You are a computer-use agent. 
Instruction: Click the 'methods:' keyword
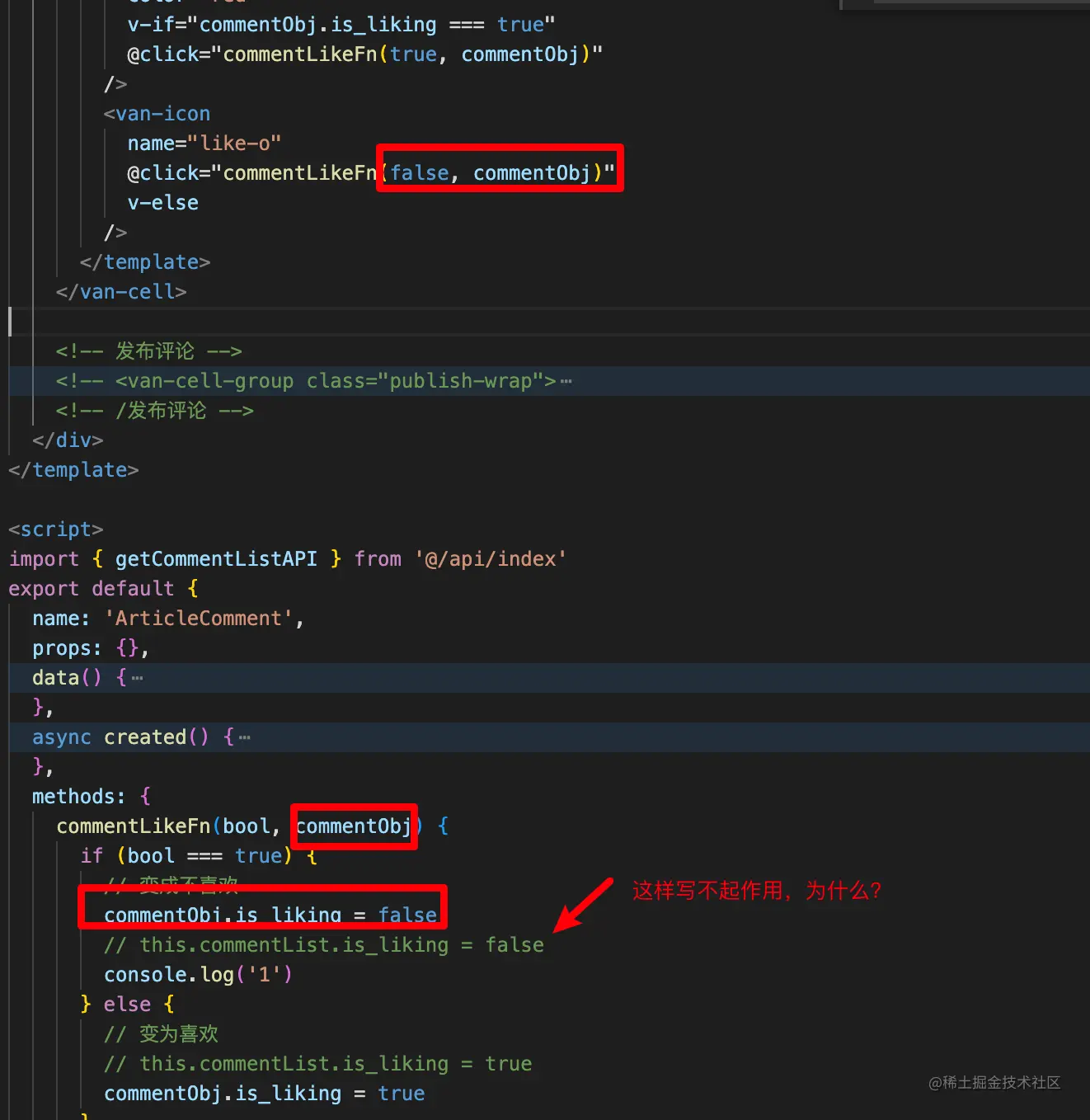tap(78, 797)
